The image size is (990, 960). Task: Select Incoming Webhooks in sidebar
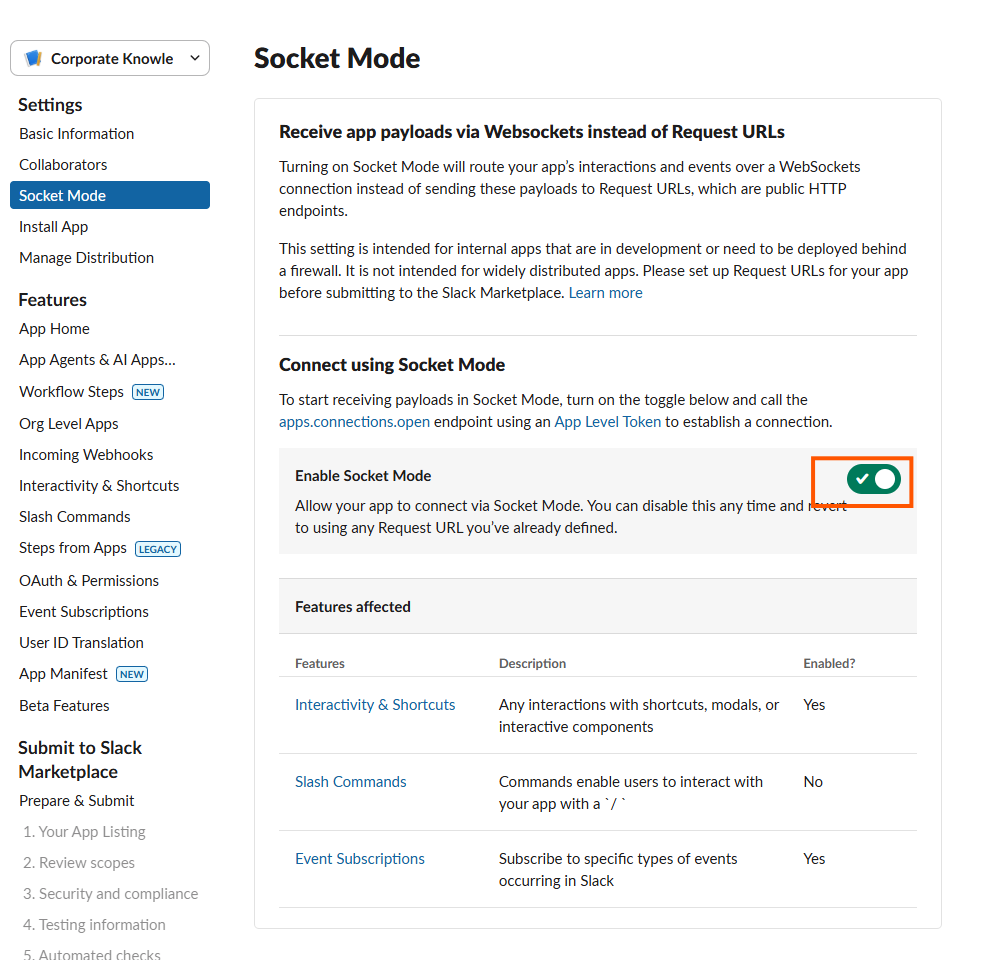pos(86,455)
